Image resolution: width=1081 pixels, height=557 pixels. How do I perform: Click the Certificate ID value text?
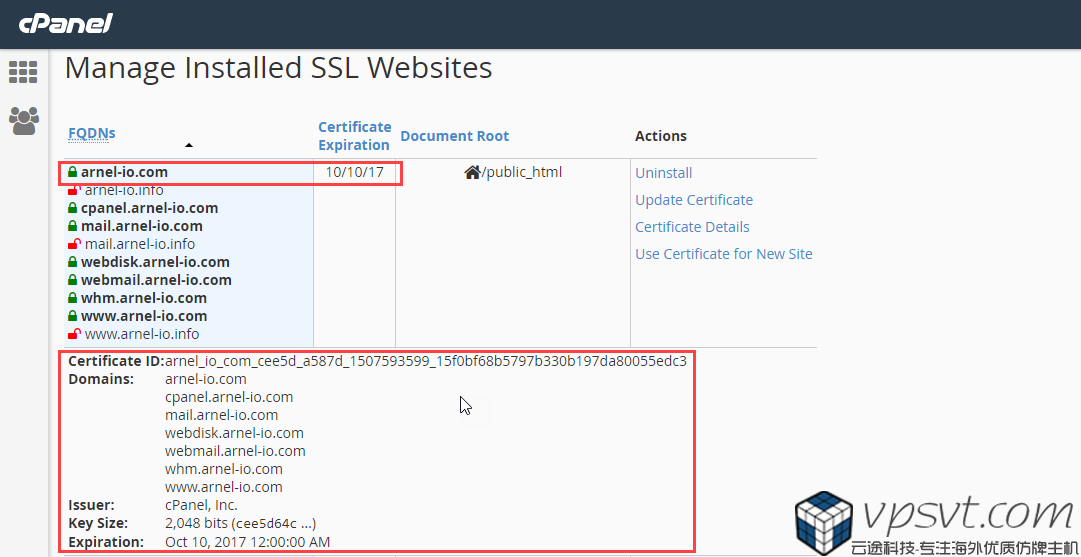pos(426,361)
